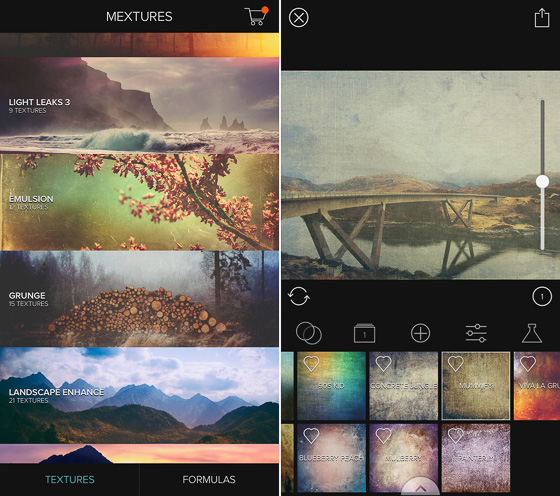The height and width of the screenshot is (496, 560).
Task: Add a new texture with plus icon
Action: [420, 333]
